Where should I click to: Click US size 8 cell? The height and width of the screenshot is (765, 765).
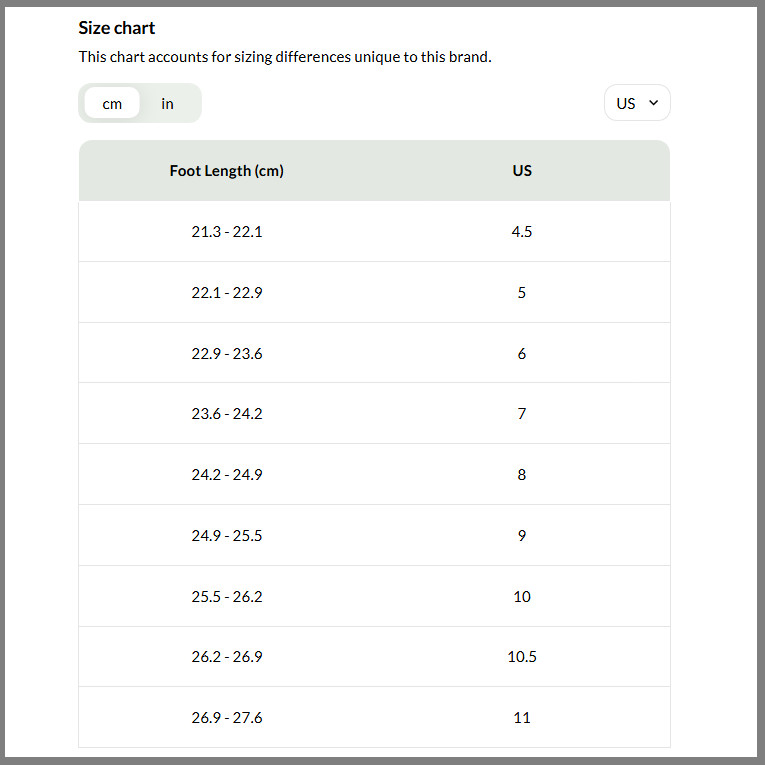point(522,475)
